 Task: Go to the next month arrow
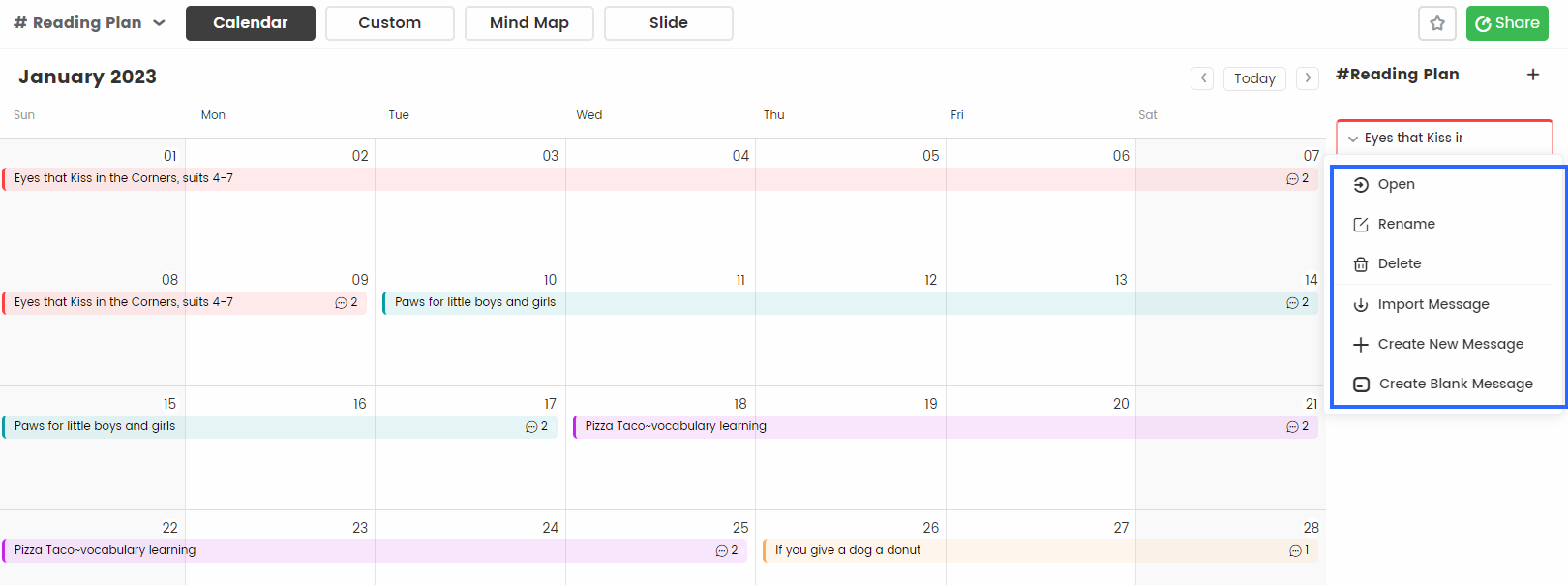pyautogui.click(x=1308, y=78)
